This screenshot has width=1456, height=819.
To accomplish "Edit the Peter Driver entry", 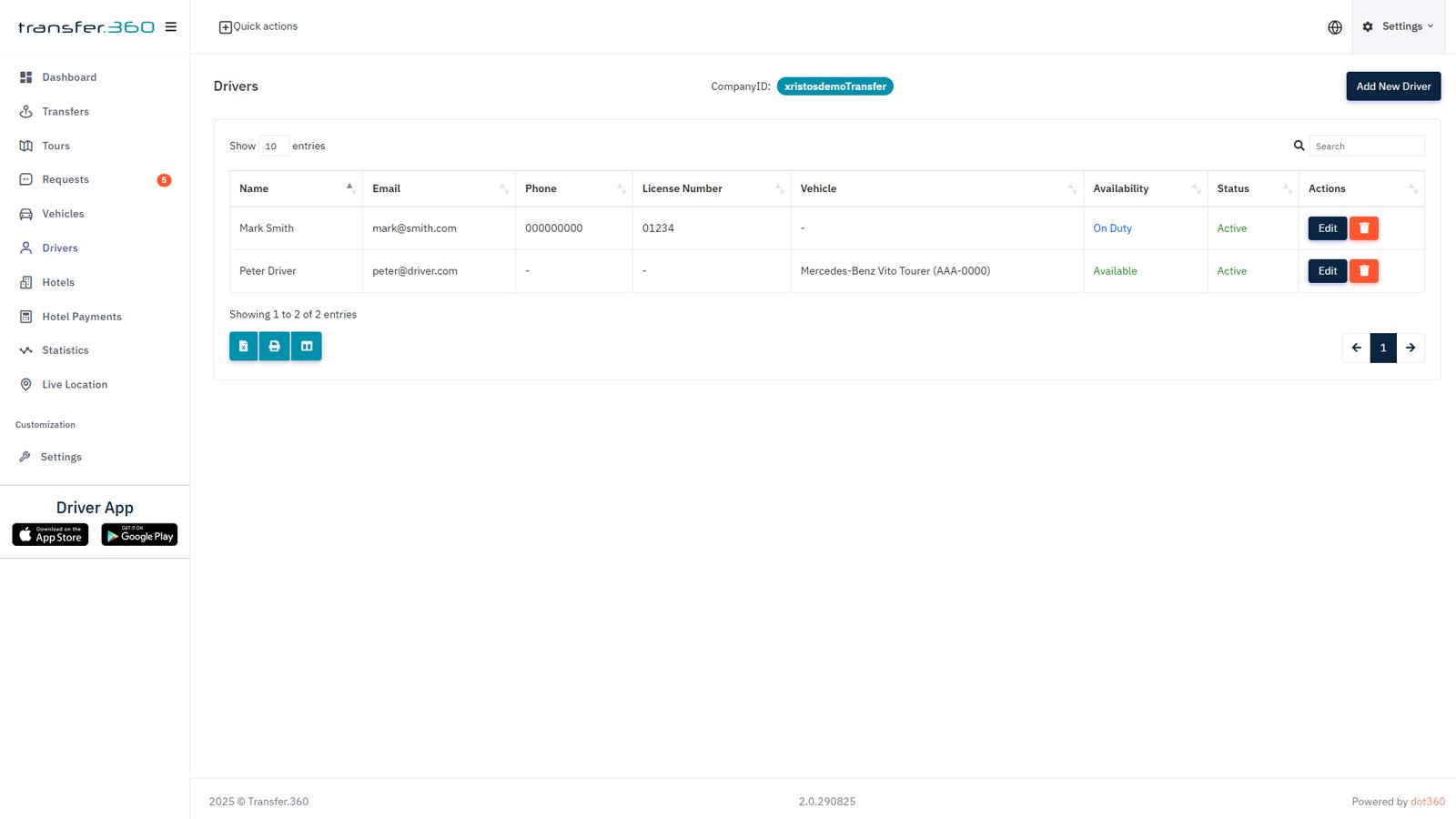I will (x=1327, y=271).
